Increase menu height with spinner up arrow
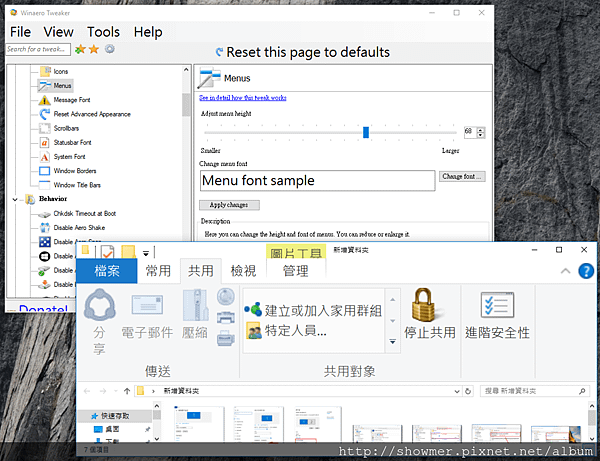 click(481, 130)
